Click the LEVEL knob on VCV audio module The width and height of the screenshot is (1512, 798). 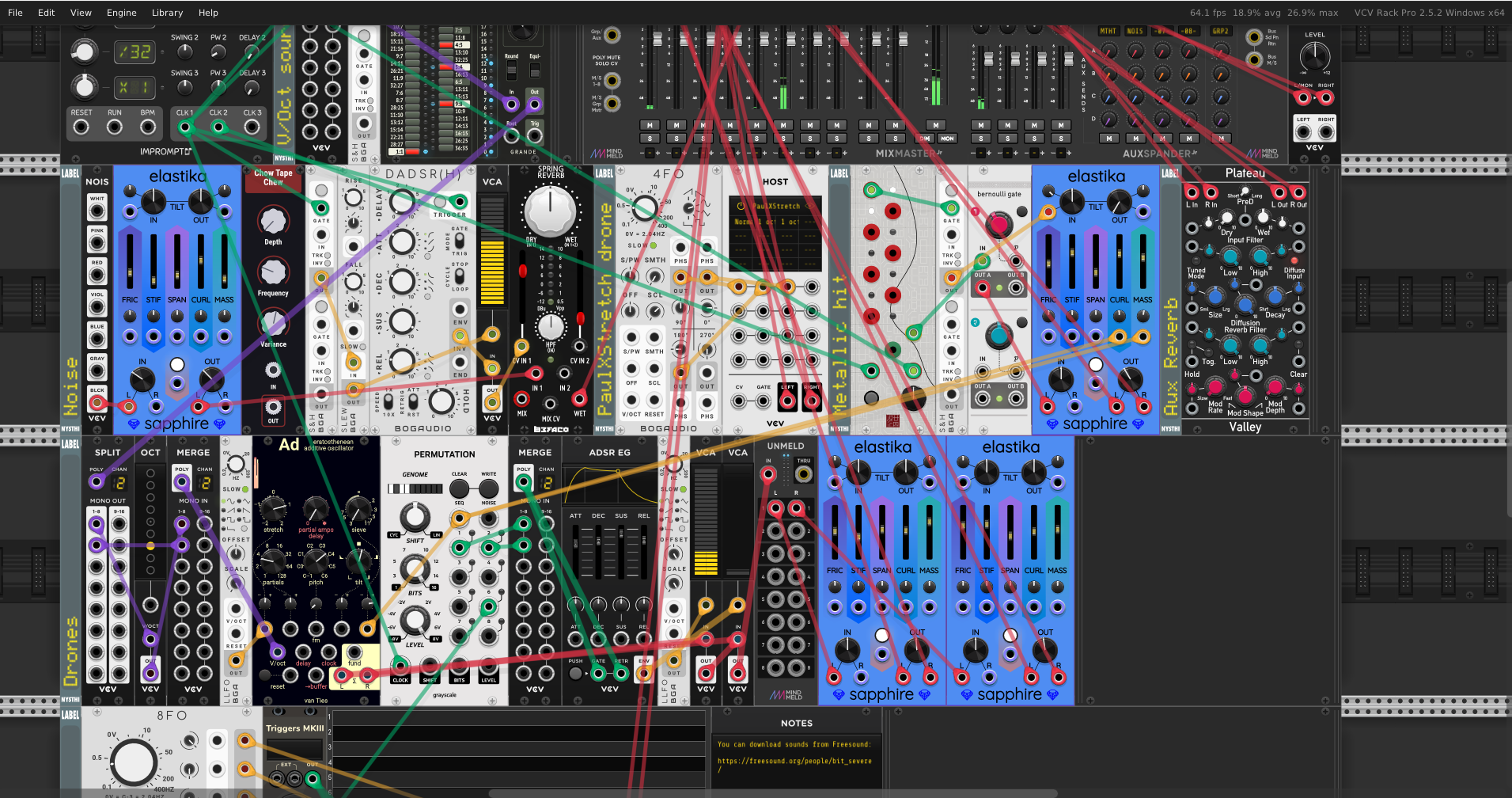(1314, 56)
